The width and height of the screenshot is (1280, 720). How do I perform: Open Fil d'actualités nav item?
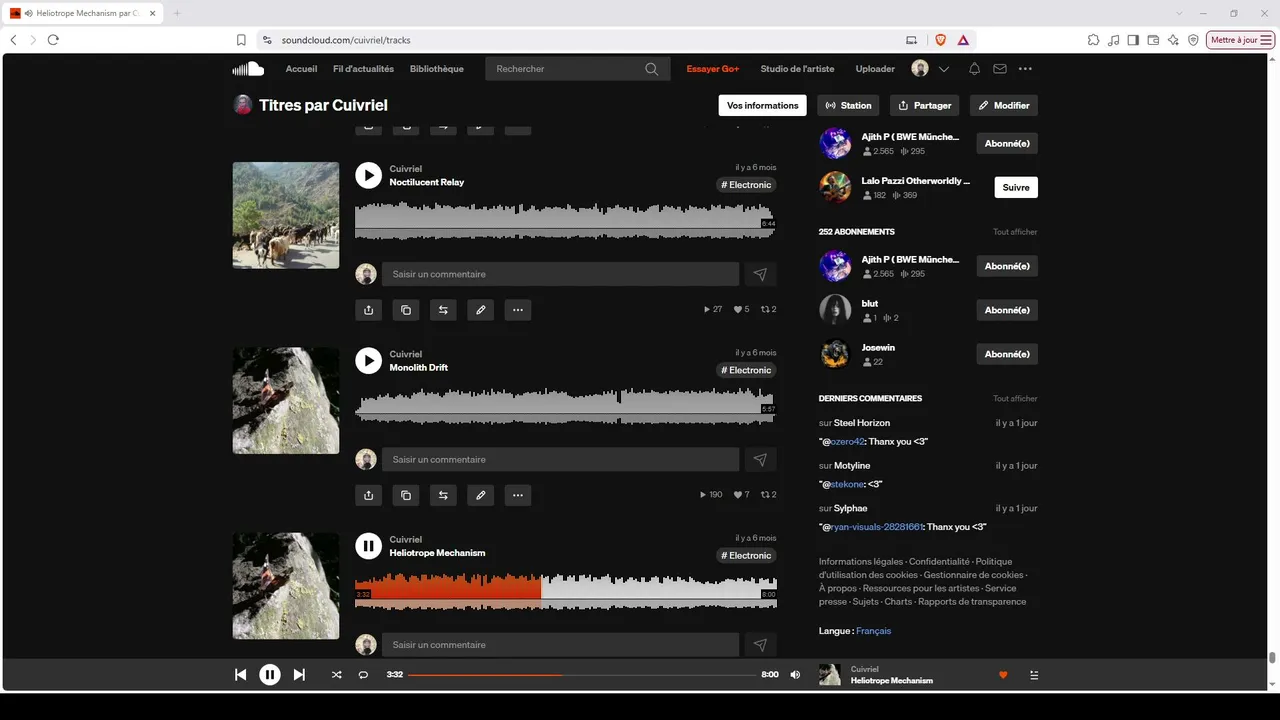[x=363, y=69]
